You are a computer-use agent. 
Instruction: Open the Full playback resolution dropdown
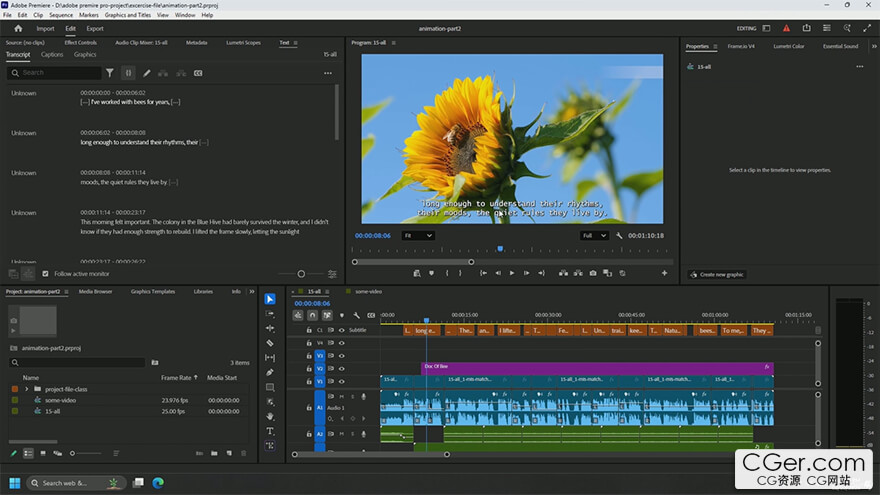click(594, 236)
